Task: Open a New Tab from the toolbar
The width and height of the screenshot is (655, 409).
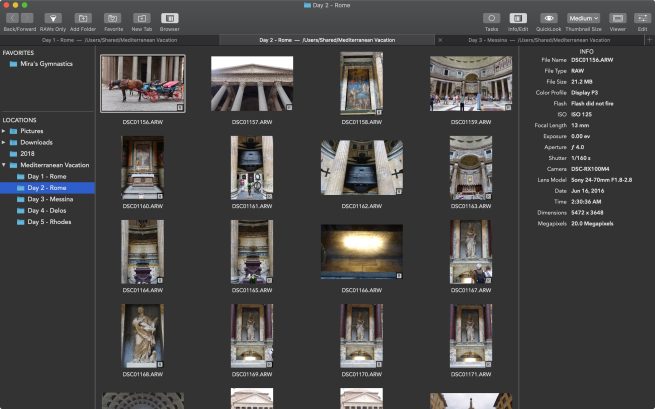Action: (x=142, y=18)
